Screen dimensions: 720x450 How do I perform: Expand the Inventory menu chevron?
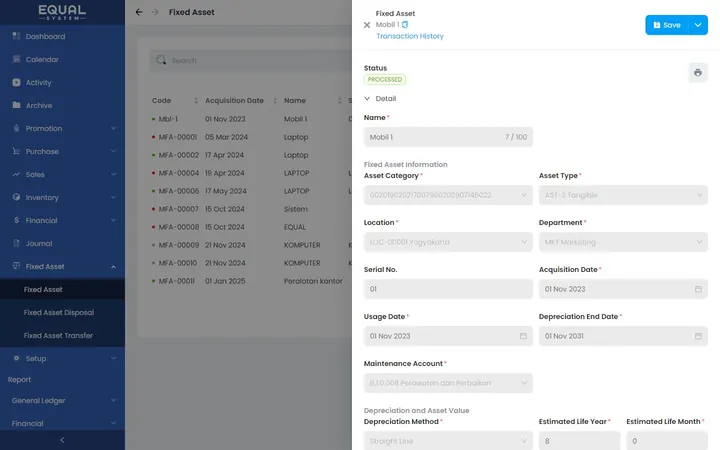pyautogui.click(x=113, y=197)
